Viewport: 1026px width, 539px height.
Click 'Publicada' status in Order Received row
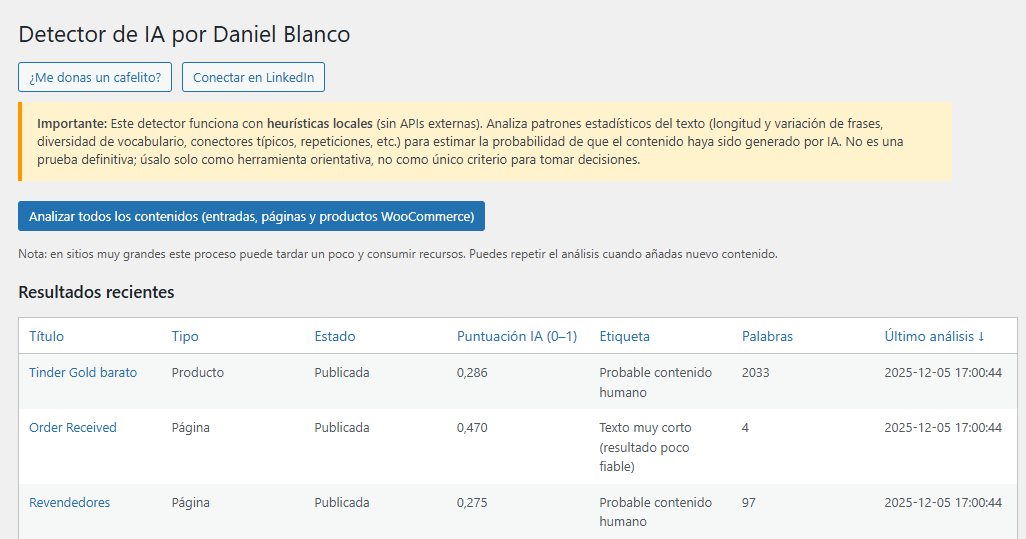pyautogui.click(x=342, y=427)
